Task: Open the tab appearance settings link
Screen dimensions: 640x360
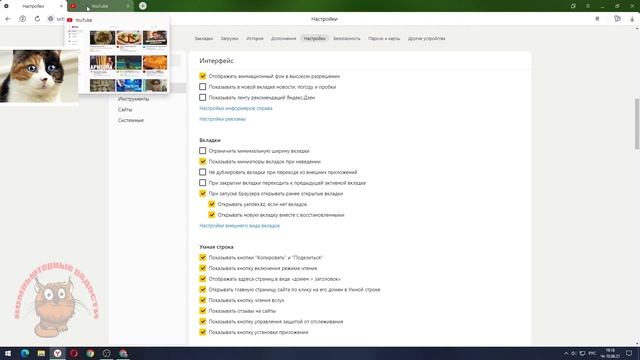Action: tap(240, 225)
